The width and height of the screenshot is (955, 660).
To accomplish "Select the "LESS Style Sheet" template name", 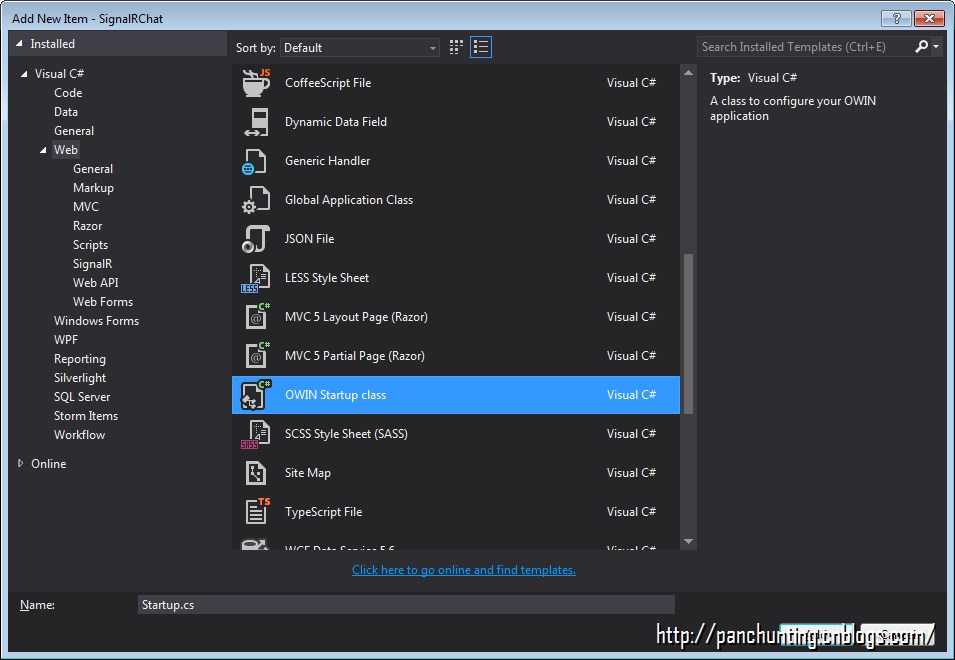I will click(326, 278).
